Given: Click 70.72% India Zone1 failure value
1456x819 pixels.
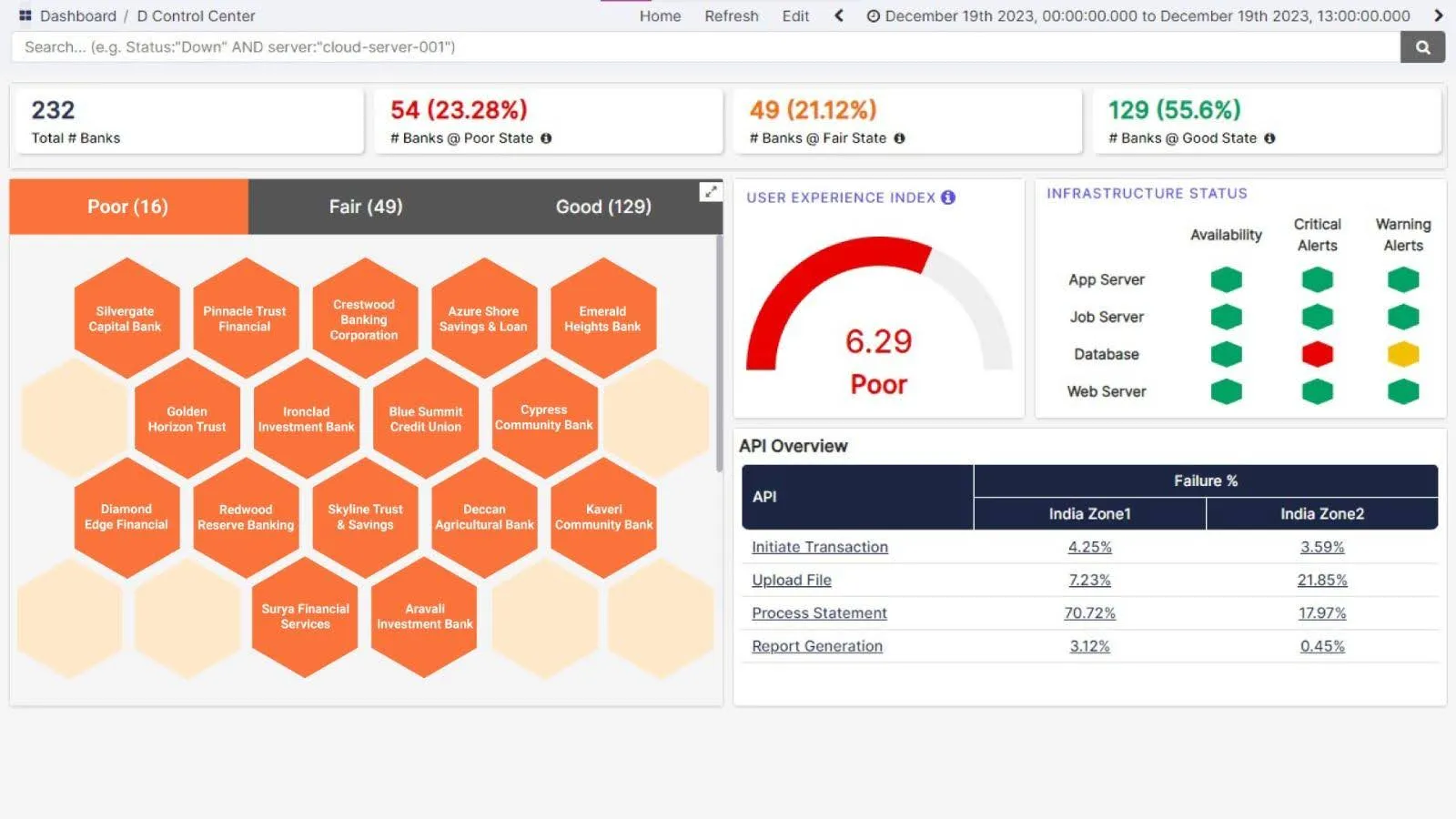Looking at the screenshot, I should [x=1089, y=613].
